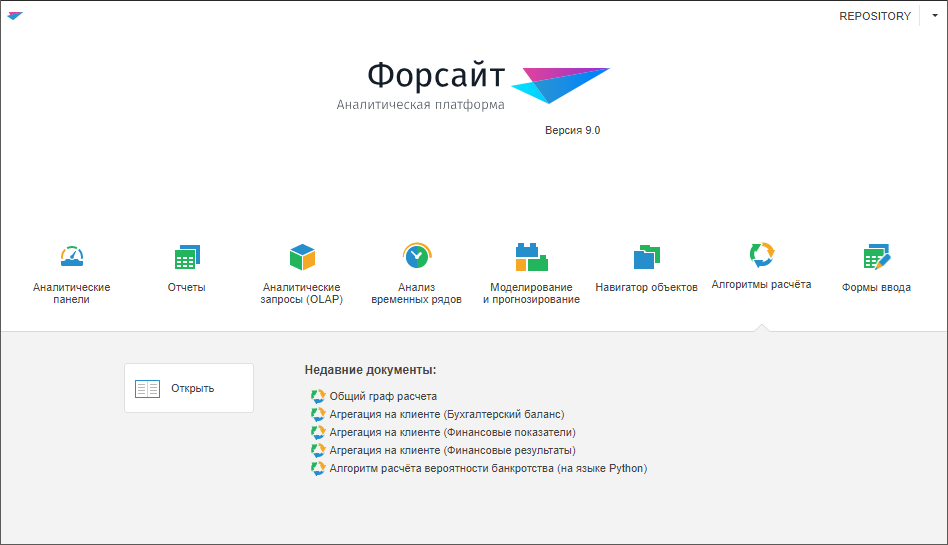This screenshot has width=948, height=545.
Task: Click icon beside Алгоритм расчёта вероятности банкротства
Action: point(318,469)
